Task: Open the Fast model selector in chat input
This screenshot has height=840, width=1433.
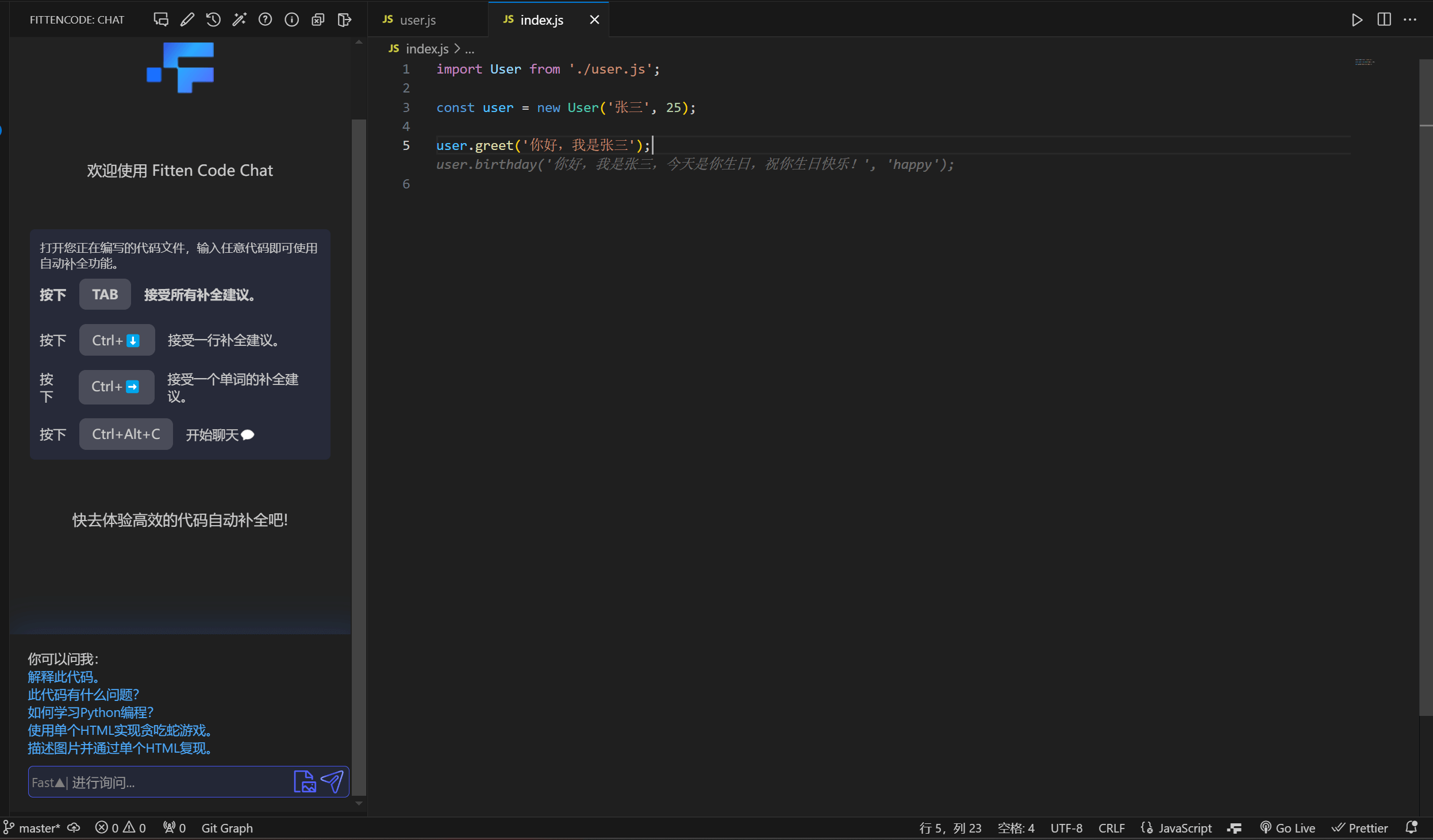Action: (48, 783)
